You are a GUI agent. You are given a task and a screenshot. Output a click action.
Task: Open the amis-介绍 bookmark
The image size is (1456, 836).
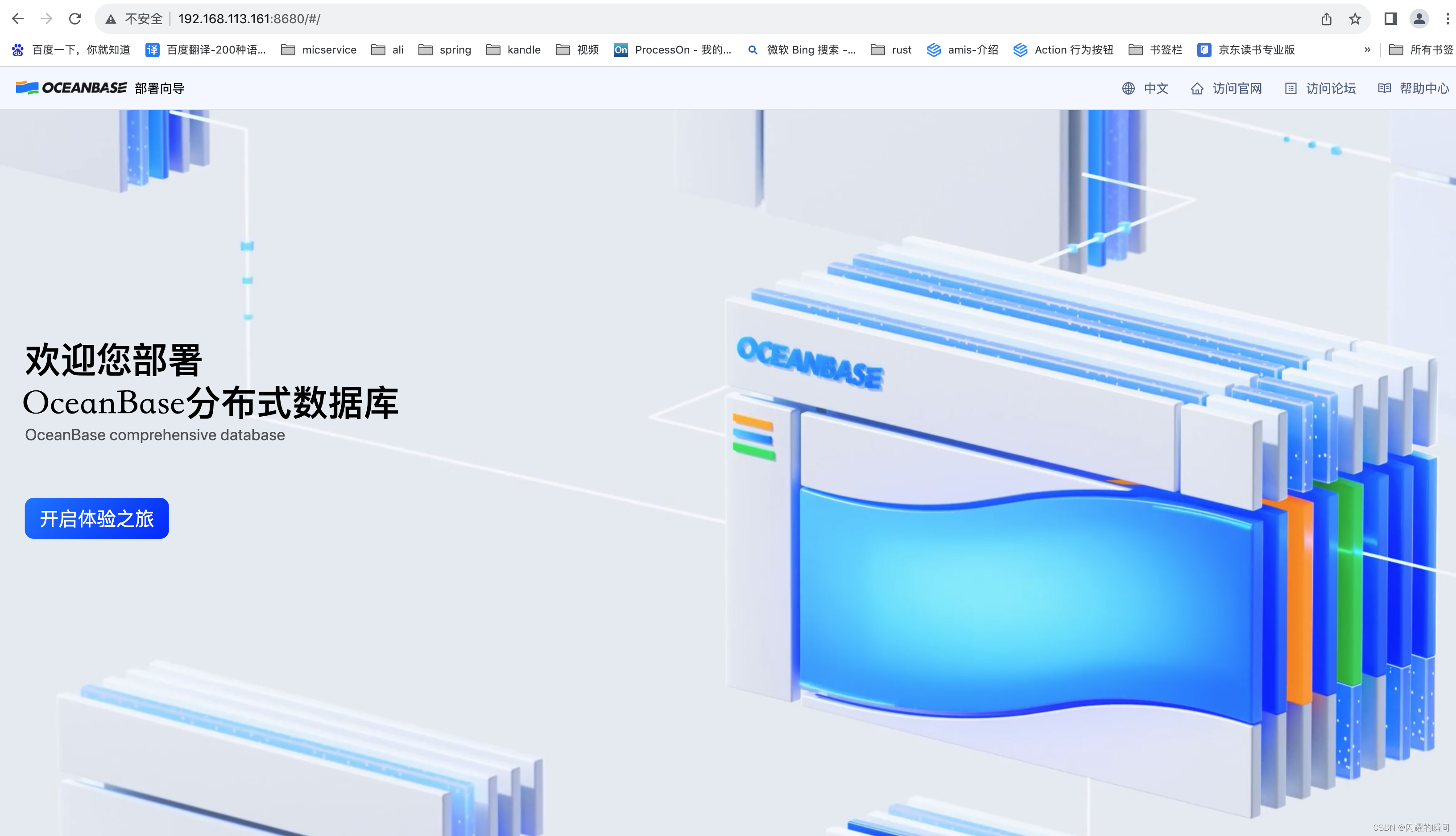962,50
